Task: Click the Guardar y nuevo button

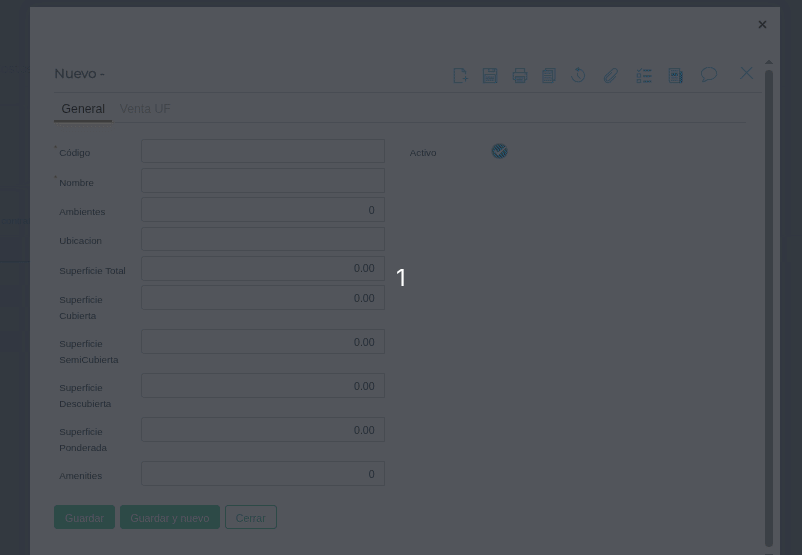Action: tap(170, 517)
